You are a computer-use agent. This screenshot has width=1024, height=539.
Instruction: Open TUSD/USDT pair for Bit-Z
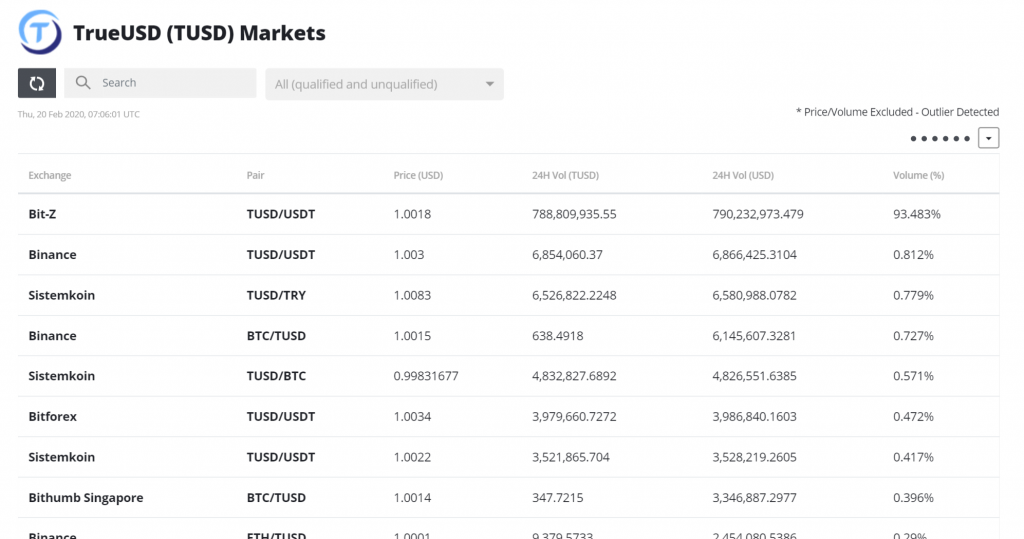[281, 214]
